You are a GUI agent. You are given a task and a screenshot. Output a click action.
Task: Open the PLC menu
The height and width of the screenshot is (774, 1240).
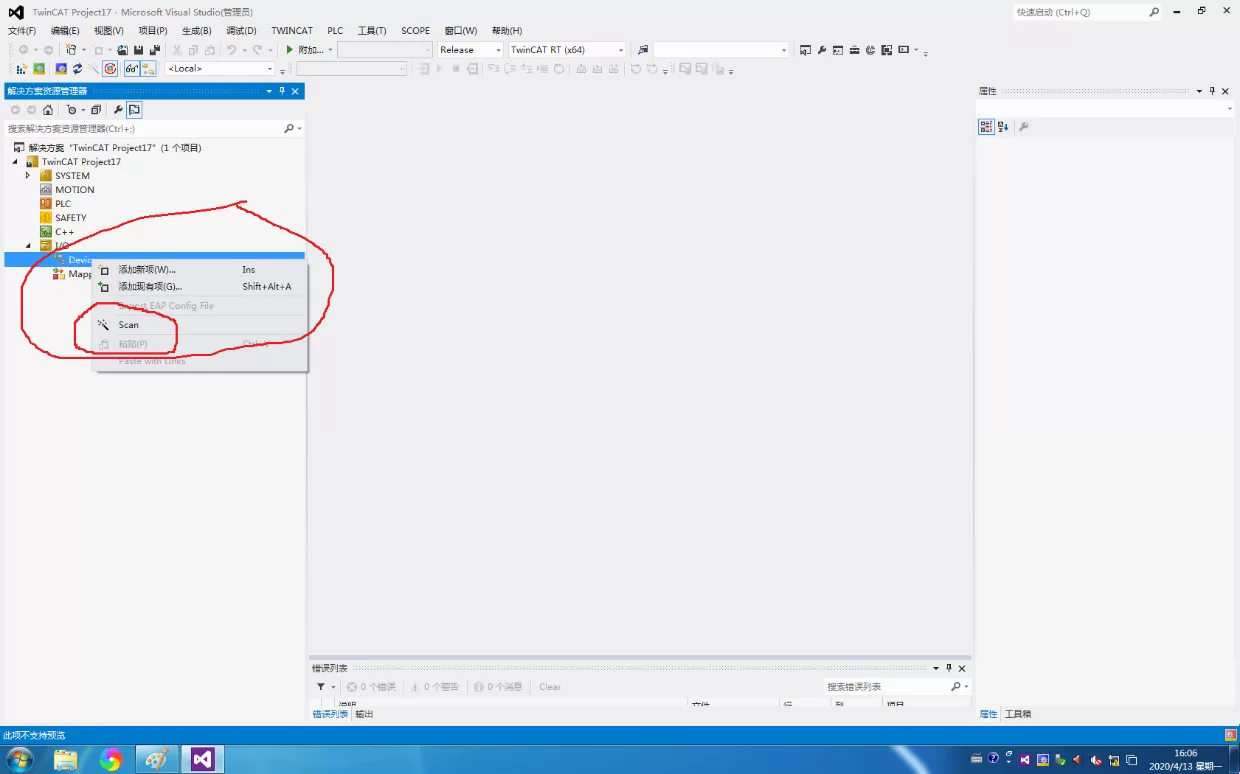[335, 31]
